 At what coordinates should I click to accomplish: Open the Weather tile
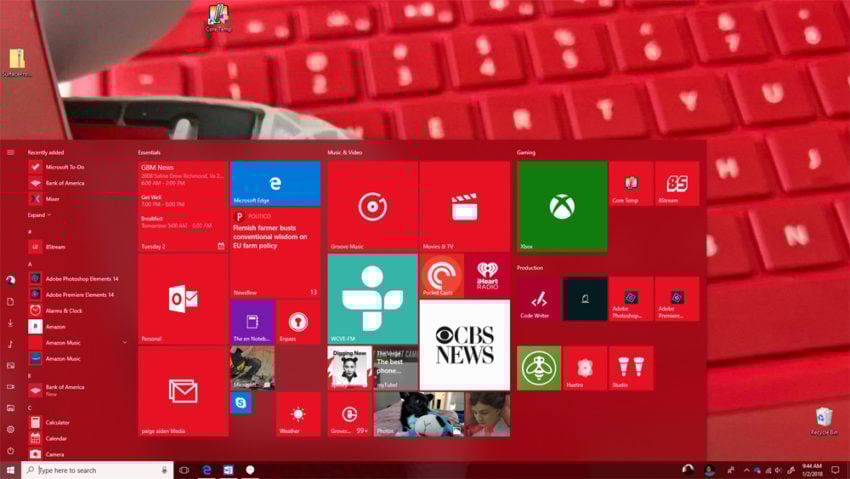click(298, 414)
